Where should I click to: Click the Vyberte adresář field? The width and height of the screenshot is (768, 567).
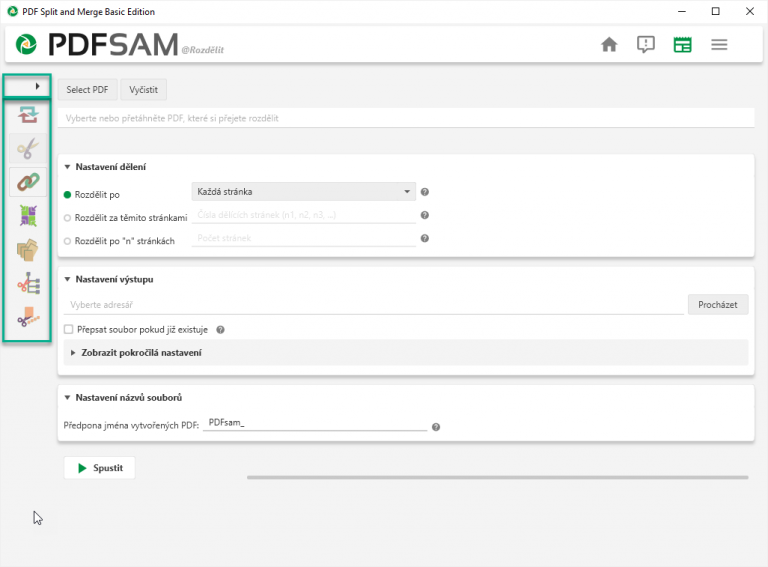point(373,305)
